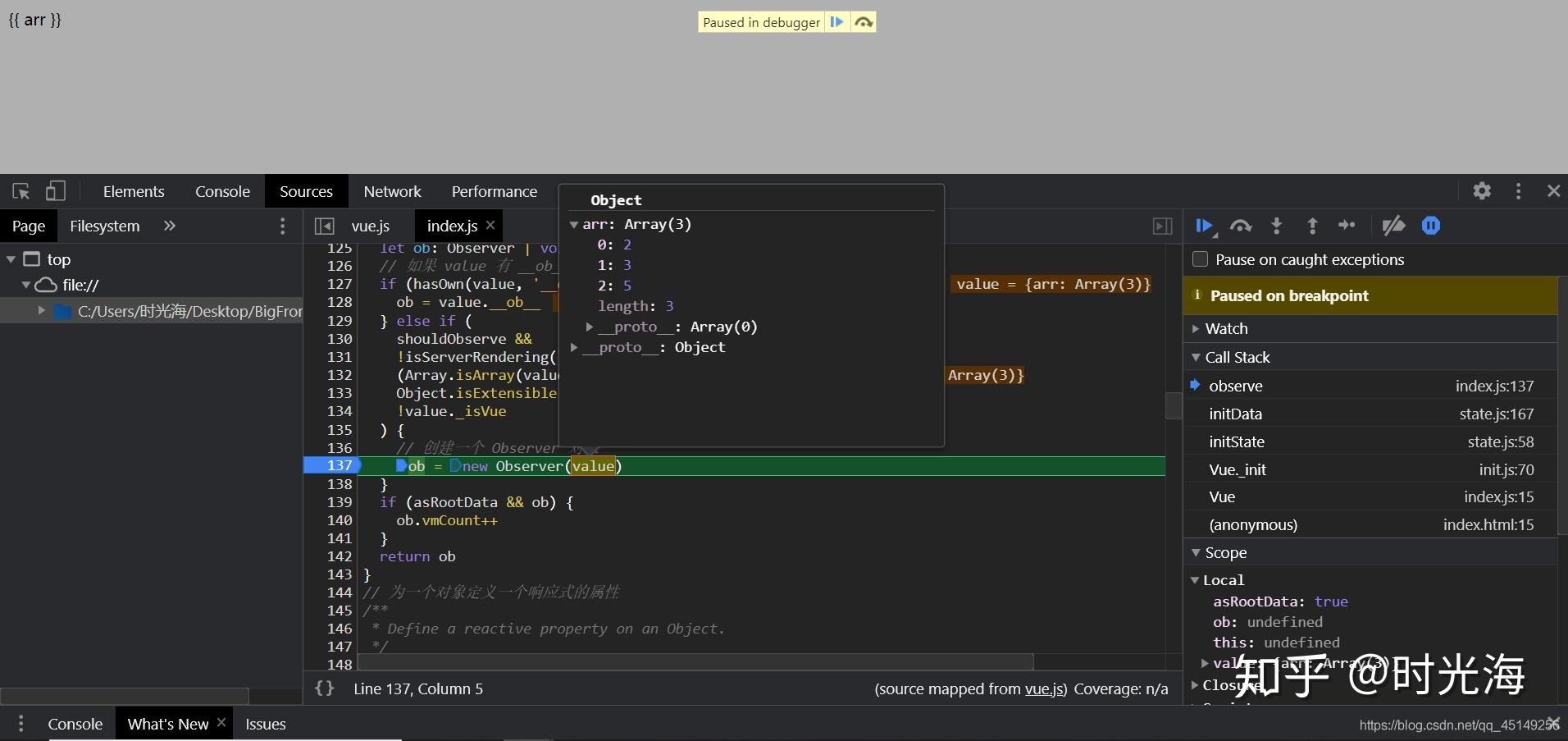Toggle the device emulation toolbar

point(55,190)
